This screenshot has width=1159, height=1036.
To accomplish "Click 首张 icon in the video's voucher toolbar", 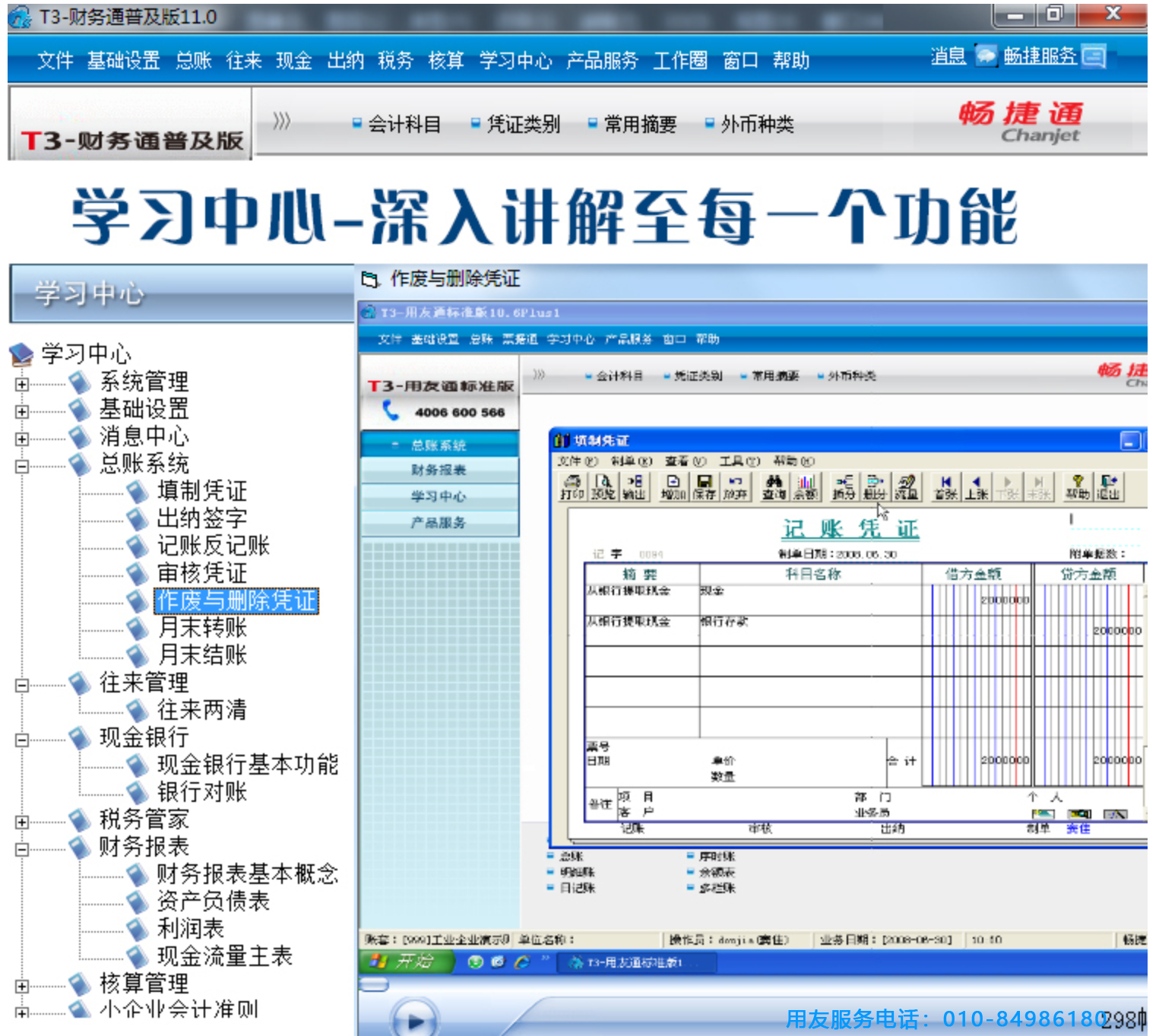I will (945, 486).
